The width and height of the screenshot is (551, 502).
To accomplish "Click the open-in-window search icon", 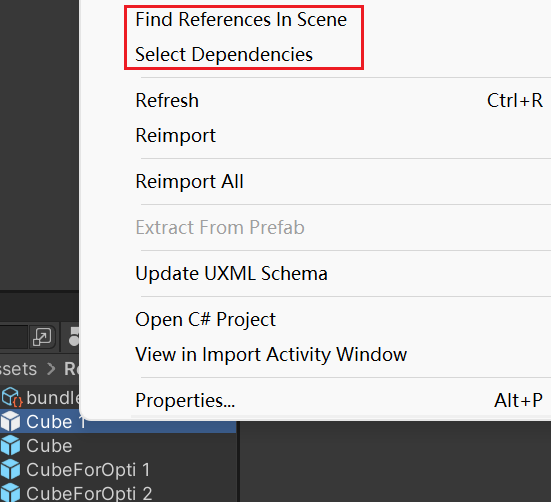I will [x=42, y=337].
